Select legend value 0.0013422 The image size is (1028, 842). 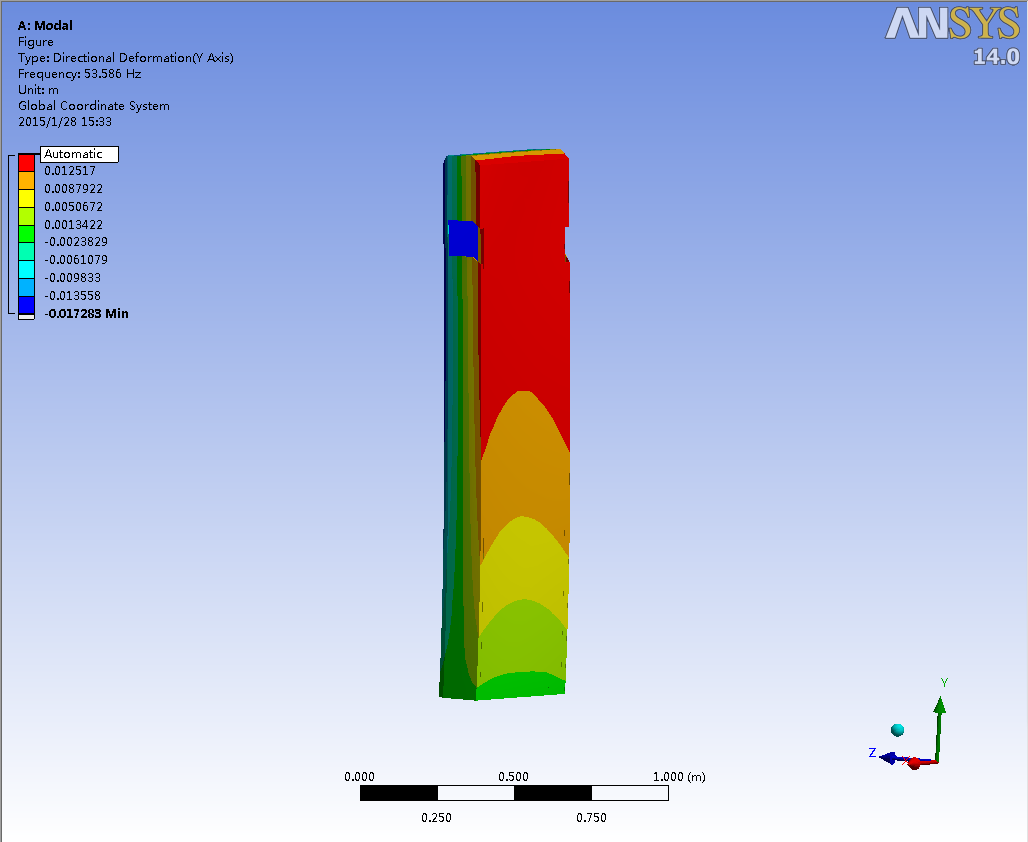(x=73, y=224)
